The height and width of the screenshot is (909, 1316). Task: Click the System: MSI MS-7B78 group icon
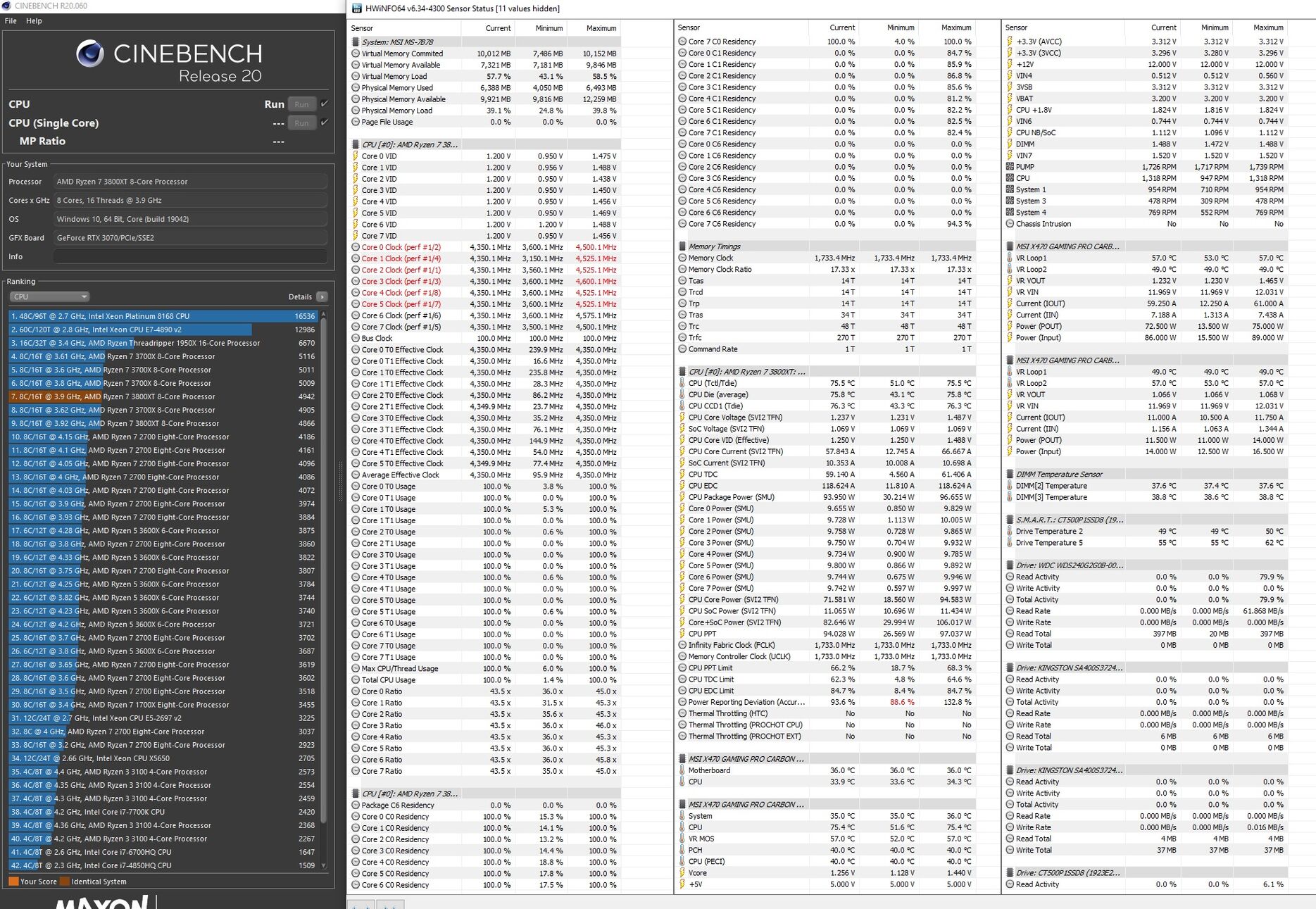[356, 42]
